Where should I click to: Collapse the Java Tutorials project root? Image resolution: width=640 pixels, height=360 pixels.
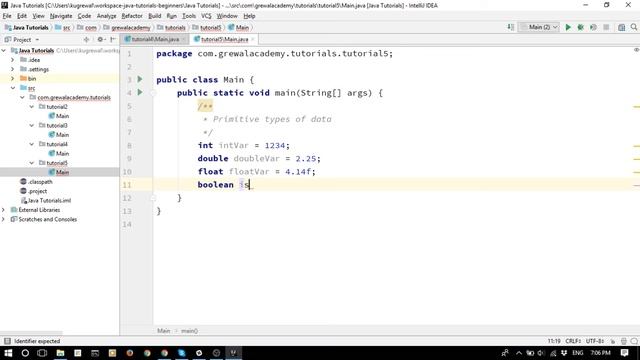pyautogui.click(x=4, y=50)
